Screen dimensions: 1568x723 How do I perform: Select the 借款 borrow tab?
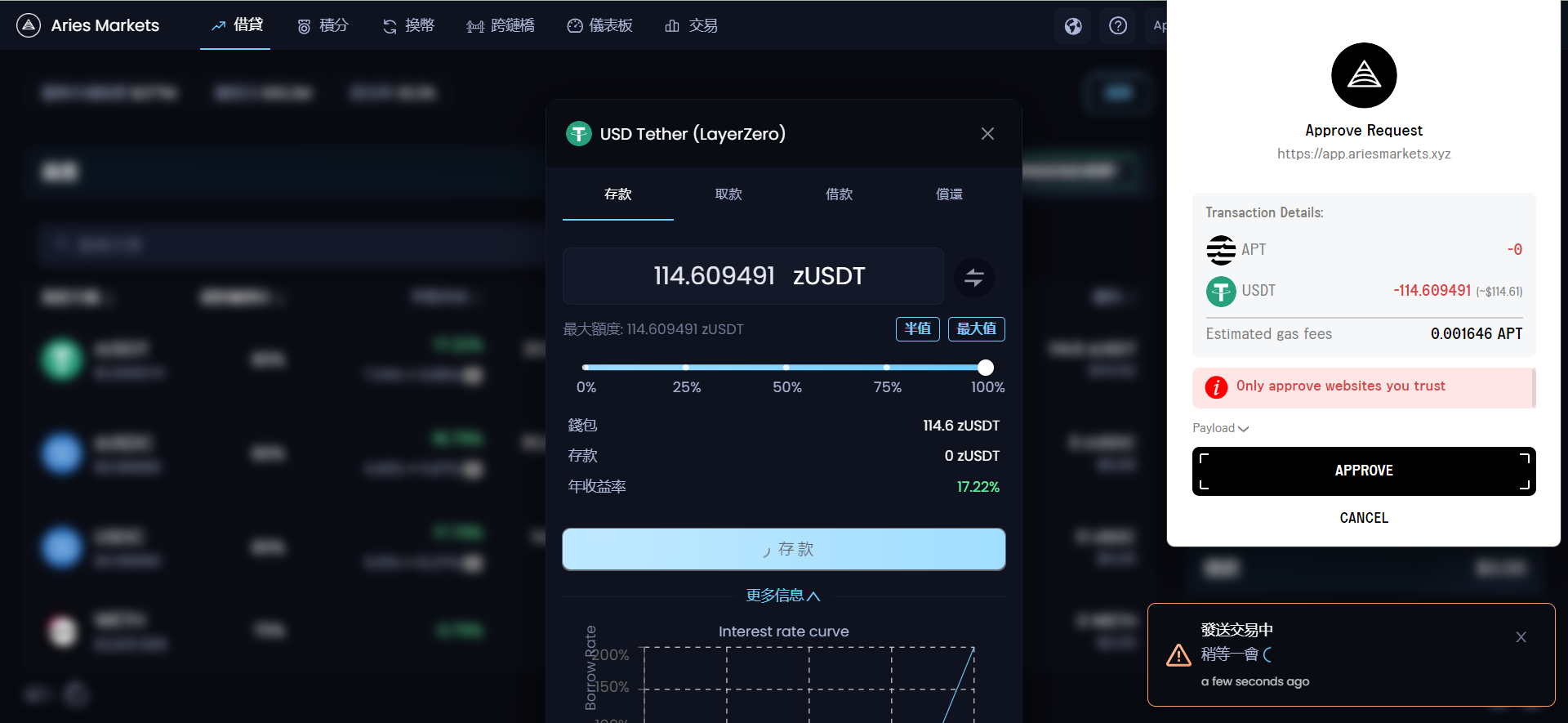point(839,194)
